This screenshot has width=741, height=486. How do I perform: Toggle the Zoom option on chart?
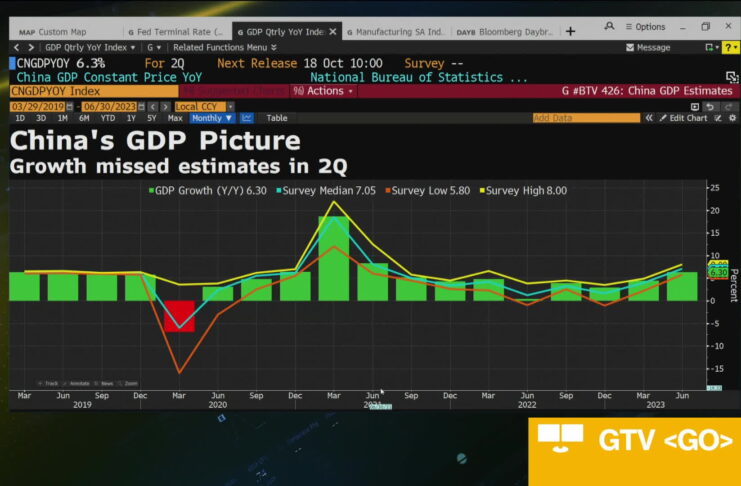point(128,383)
